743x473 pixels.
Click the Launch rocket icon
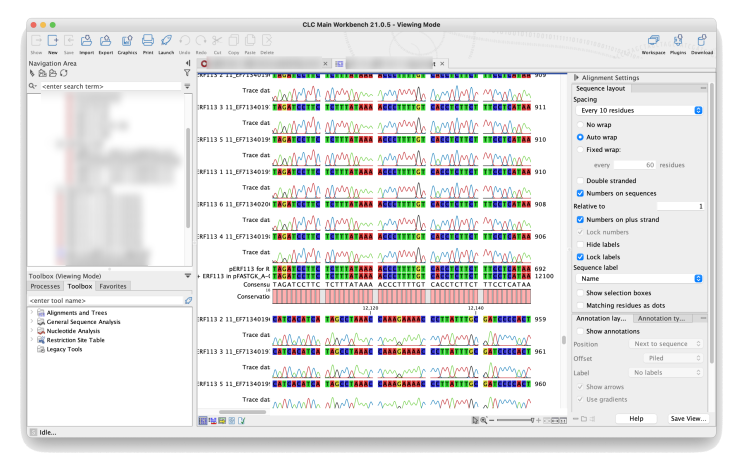point(166,41)
